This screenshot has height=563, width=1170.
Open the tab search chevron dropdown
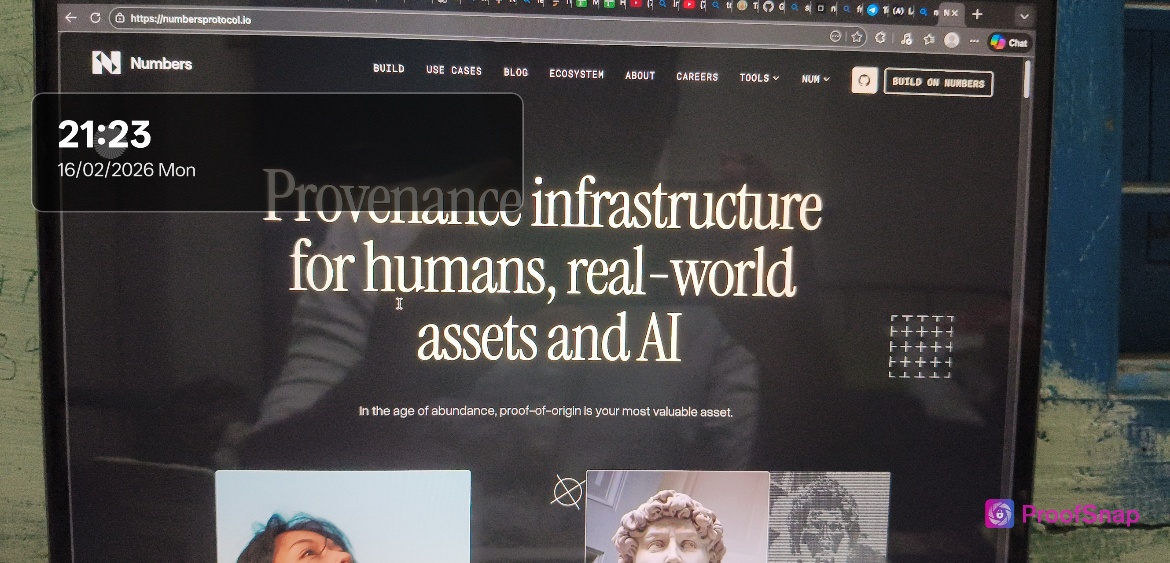[1023, 16]
